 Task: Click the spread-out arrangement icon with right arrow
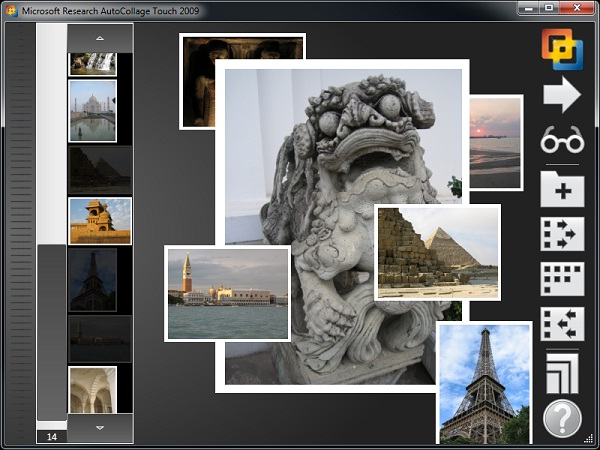[x=562, y=234]
